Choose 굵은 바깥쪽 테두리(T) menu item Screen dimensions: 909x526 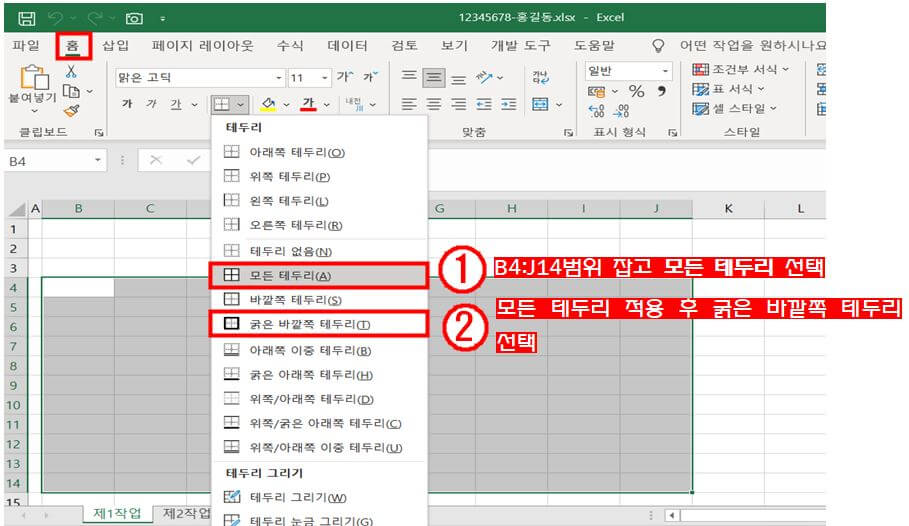pyautogui.click(x=318, y=324)
